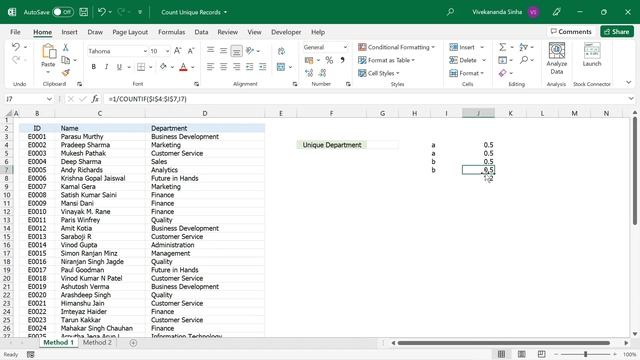Open the File menu
This screenshot has height=360, width=640.
[16, 32]
